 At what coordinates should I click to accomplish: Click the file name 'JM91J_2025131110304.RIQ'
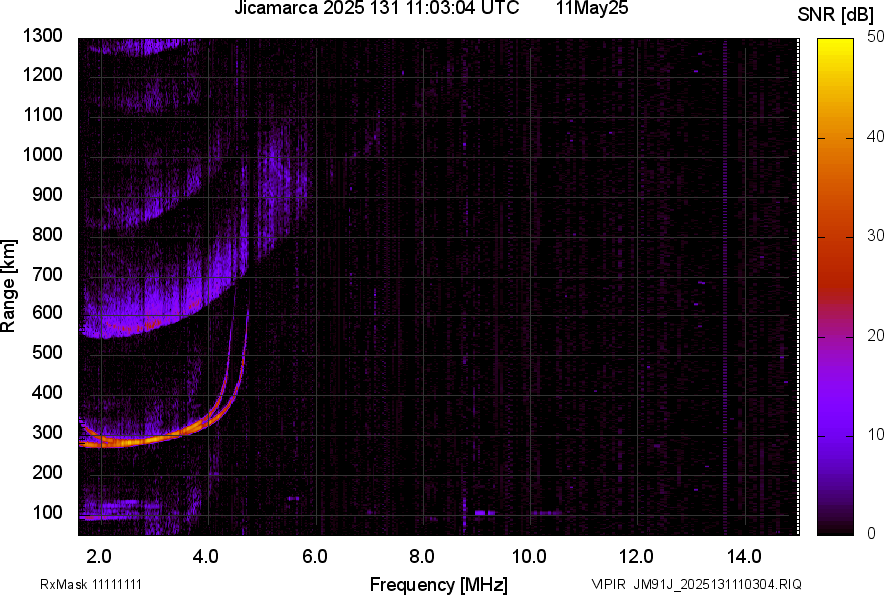click(717, 584)
